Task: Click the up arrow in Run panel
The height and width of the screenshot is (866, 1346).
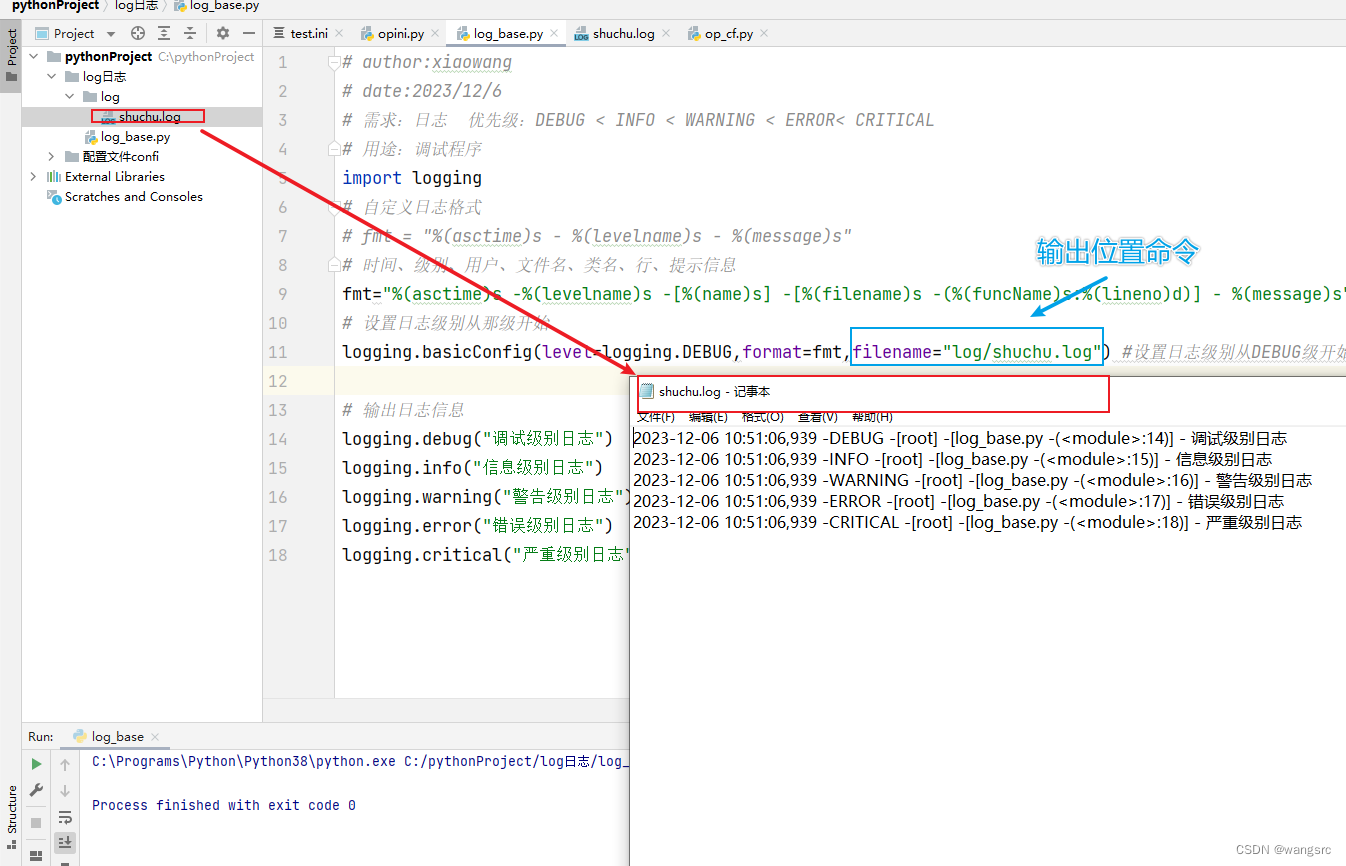Action: tap(65, 764)
